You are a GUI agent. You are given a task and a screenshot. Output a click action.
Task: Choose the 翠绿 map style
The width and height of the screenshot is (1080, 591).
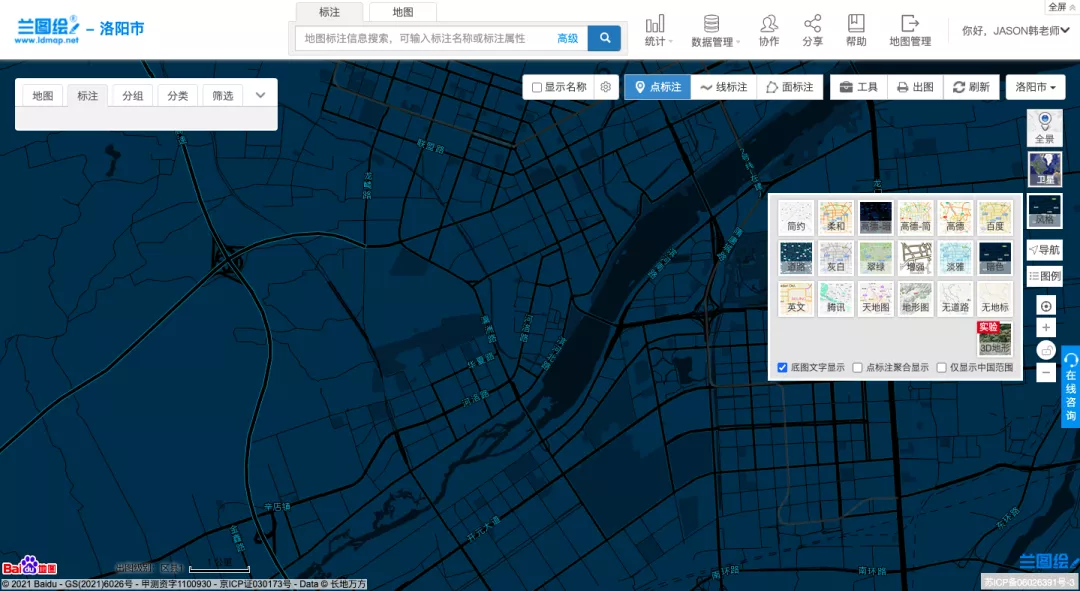[875, 258]
